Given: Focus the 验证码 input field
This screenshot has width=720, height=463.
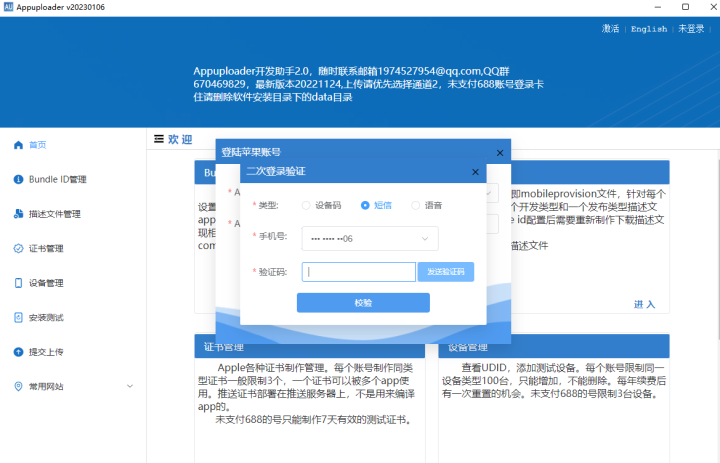Looking at the screenshot, I should pyautogui.click(x=359, y=272).
